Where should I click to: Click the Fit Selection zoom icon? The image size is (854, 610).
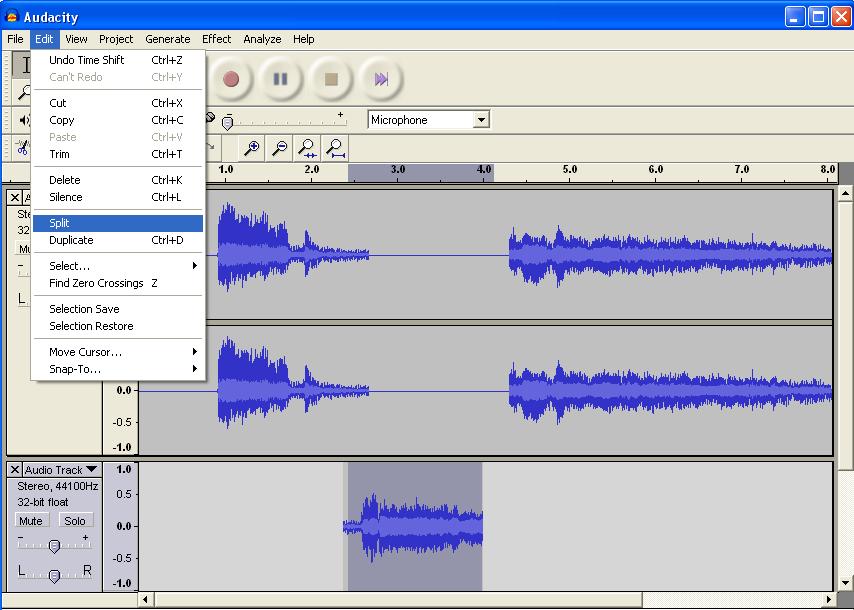[x=308, y=148]
